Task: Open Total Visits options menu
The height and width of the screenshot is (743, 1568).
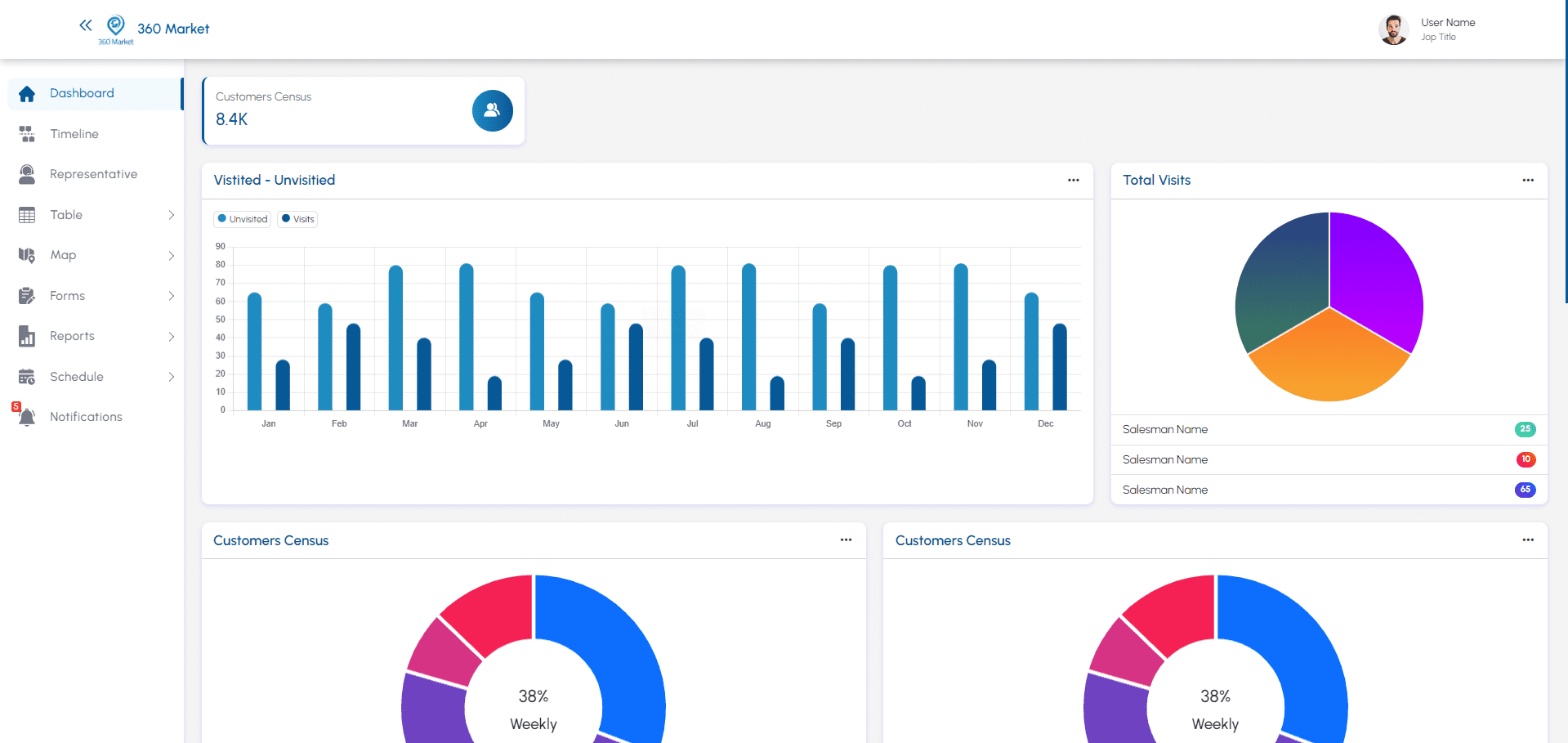Action: click(x=1527, y=181)
